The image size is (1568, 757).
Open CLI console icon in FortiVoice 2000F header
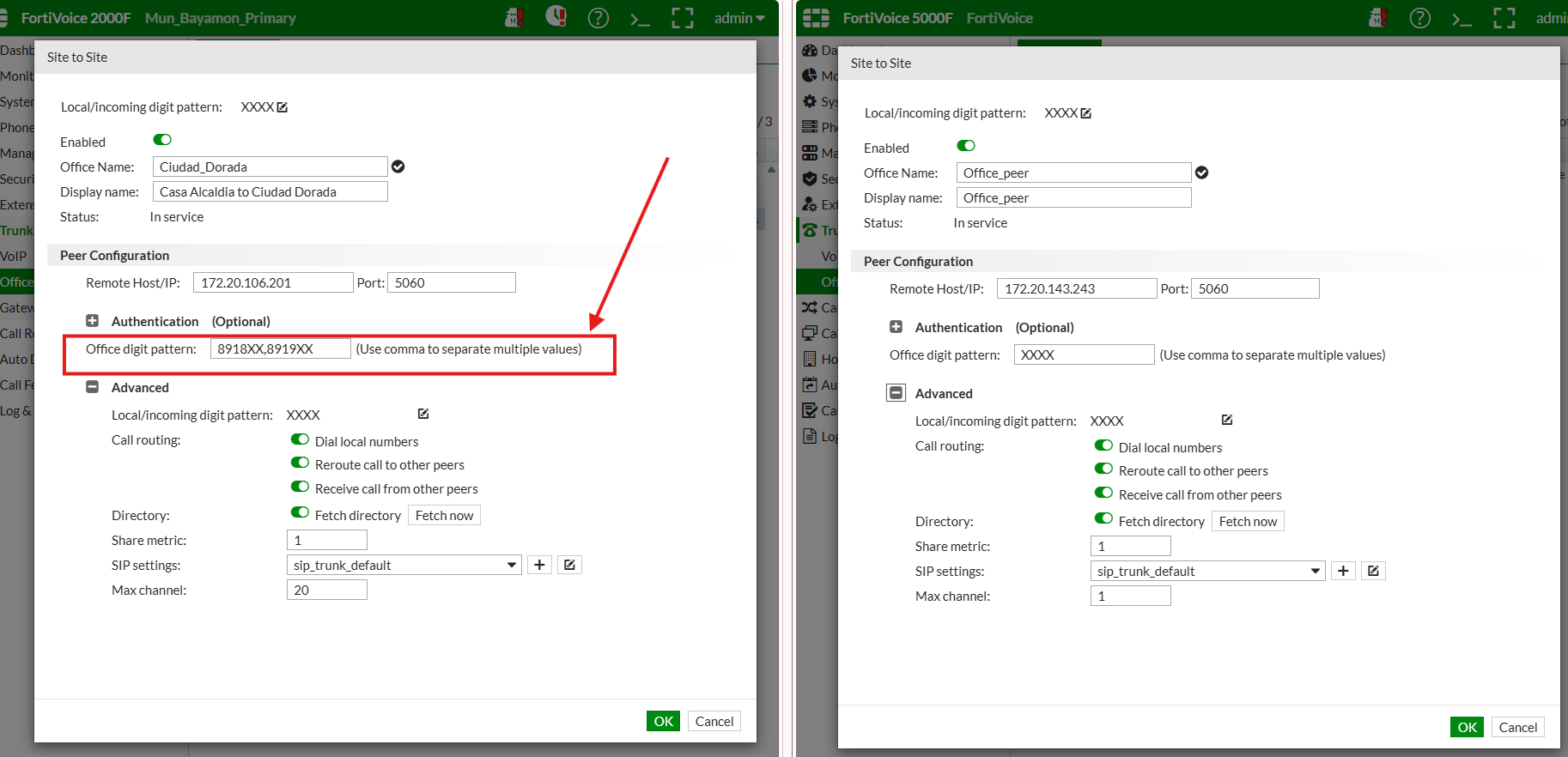[640, 19]
